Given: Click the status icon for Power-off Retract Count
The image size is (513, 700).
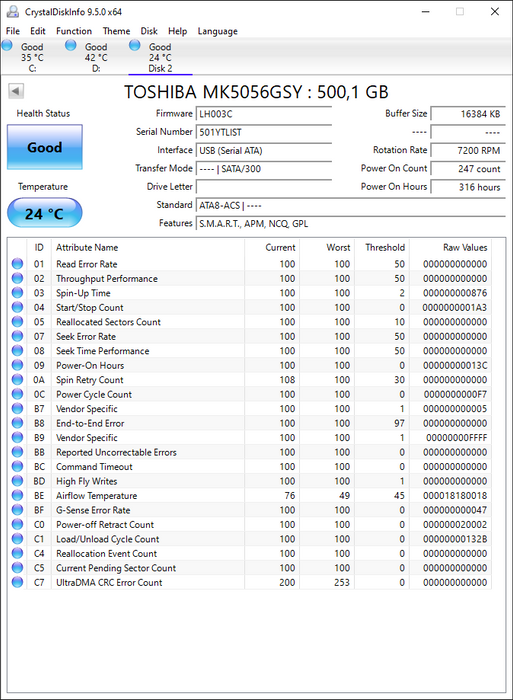Looking at the screenshot, I should [17, 524].
